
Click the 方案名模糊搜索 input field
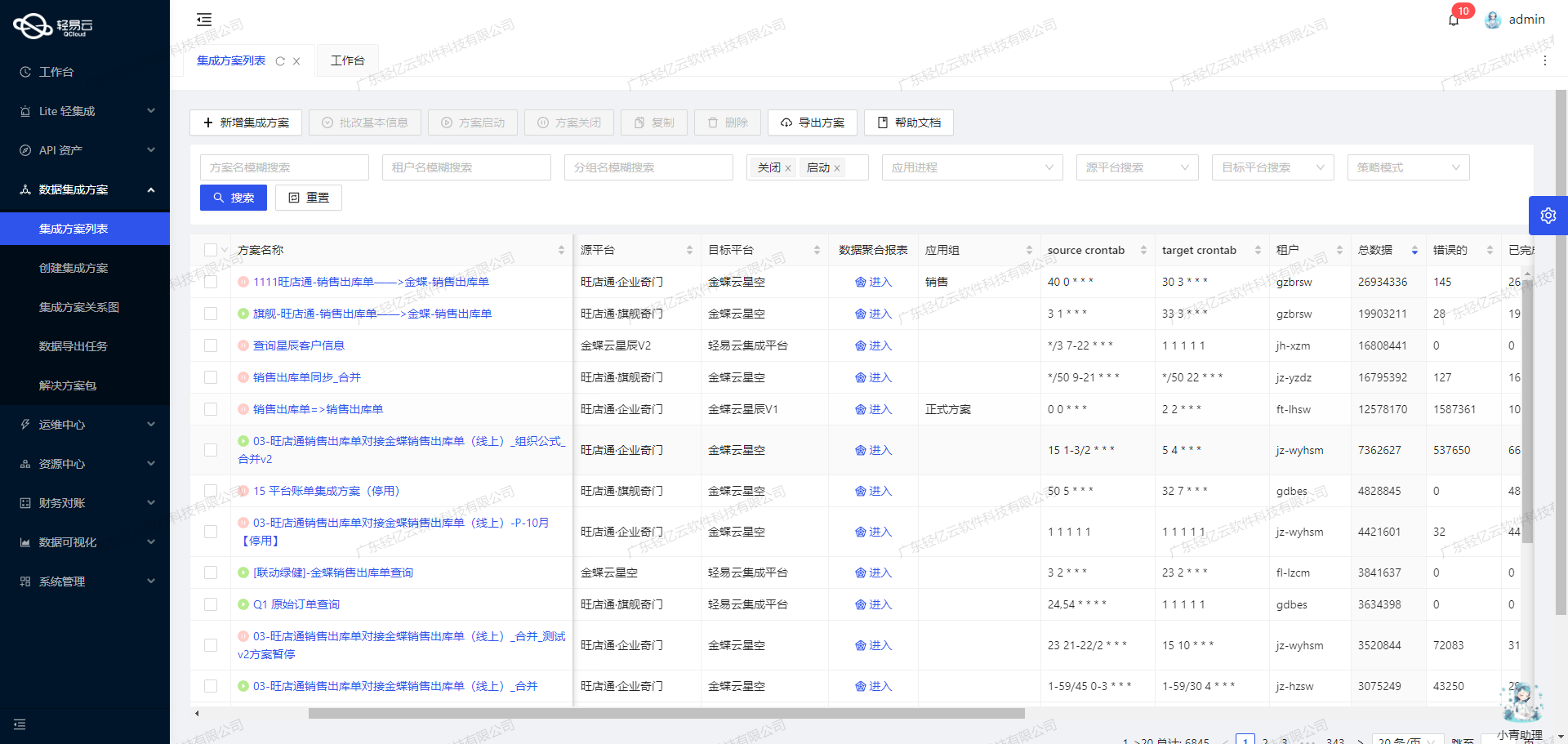[284, 167]
